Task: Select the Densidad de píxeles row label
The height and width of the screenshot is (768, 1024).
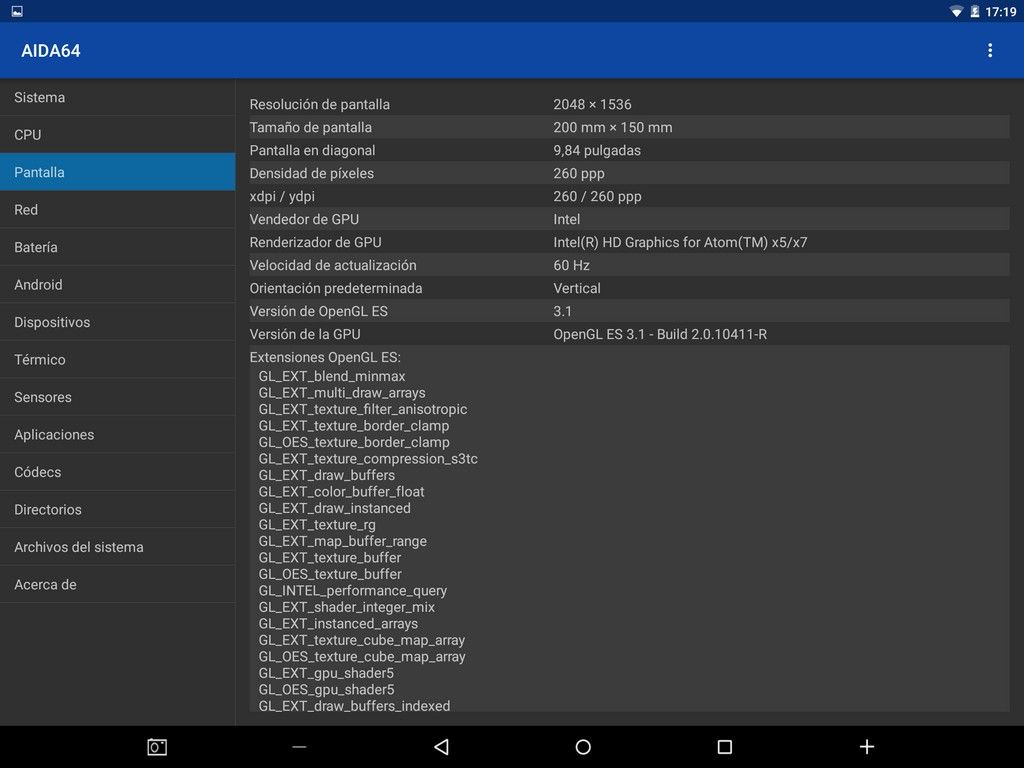Action: (312, 173)
